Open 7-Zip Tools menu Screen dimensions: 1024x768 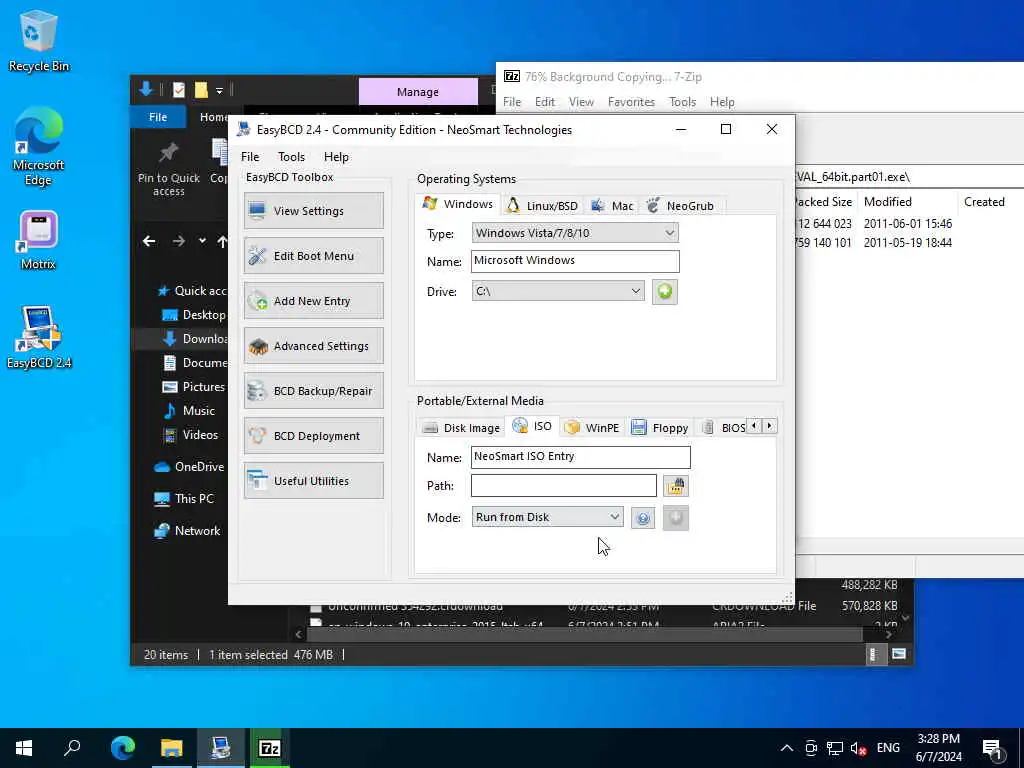[x=682, y=102]
